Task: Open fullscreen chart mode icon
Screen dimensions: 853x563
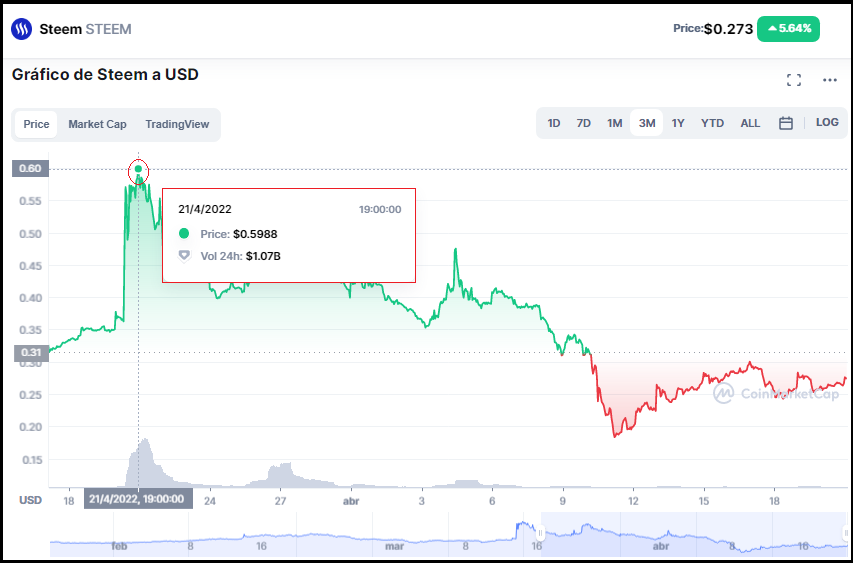Action: click(794, 81)
